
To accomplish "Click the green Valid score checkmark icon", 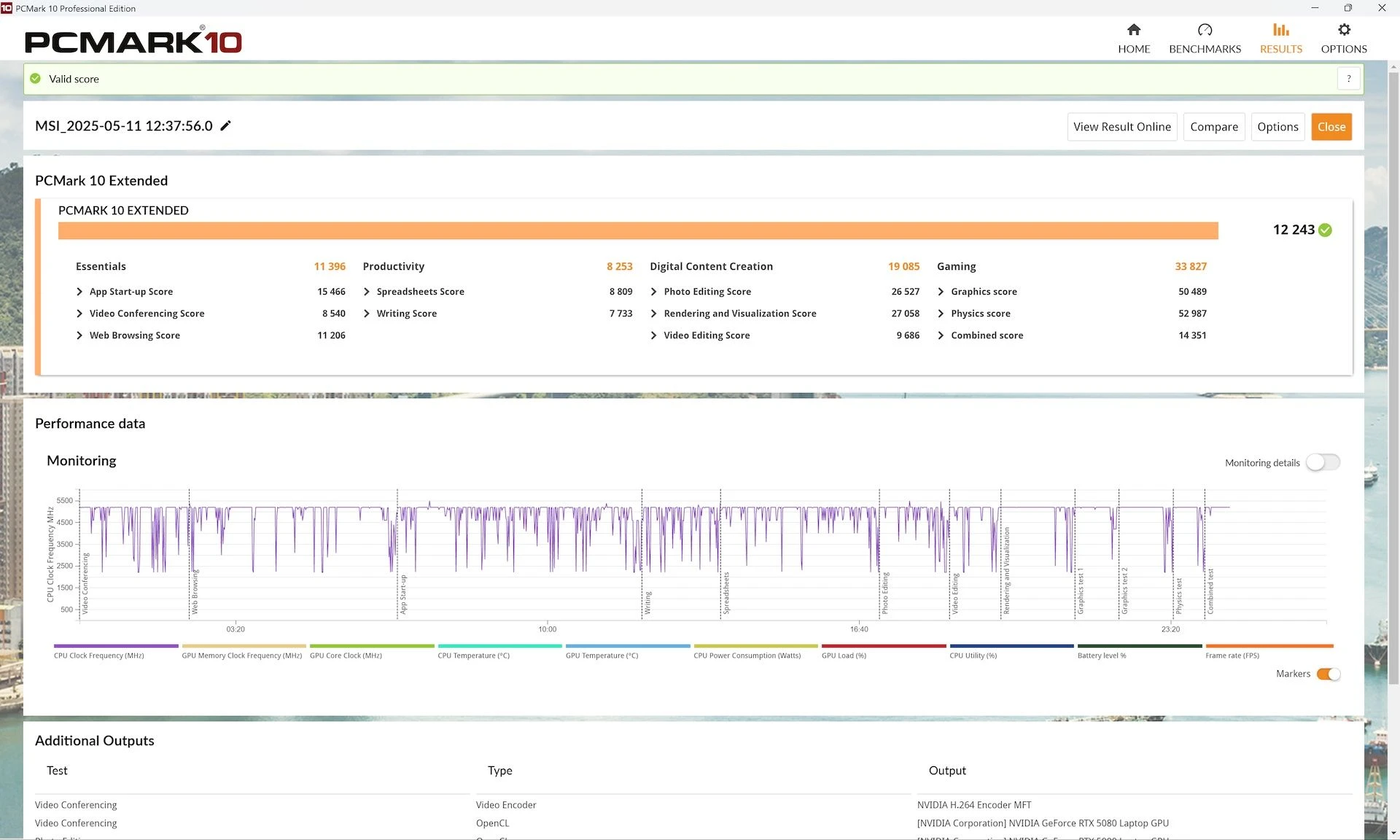I will (35, 79).
